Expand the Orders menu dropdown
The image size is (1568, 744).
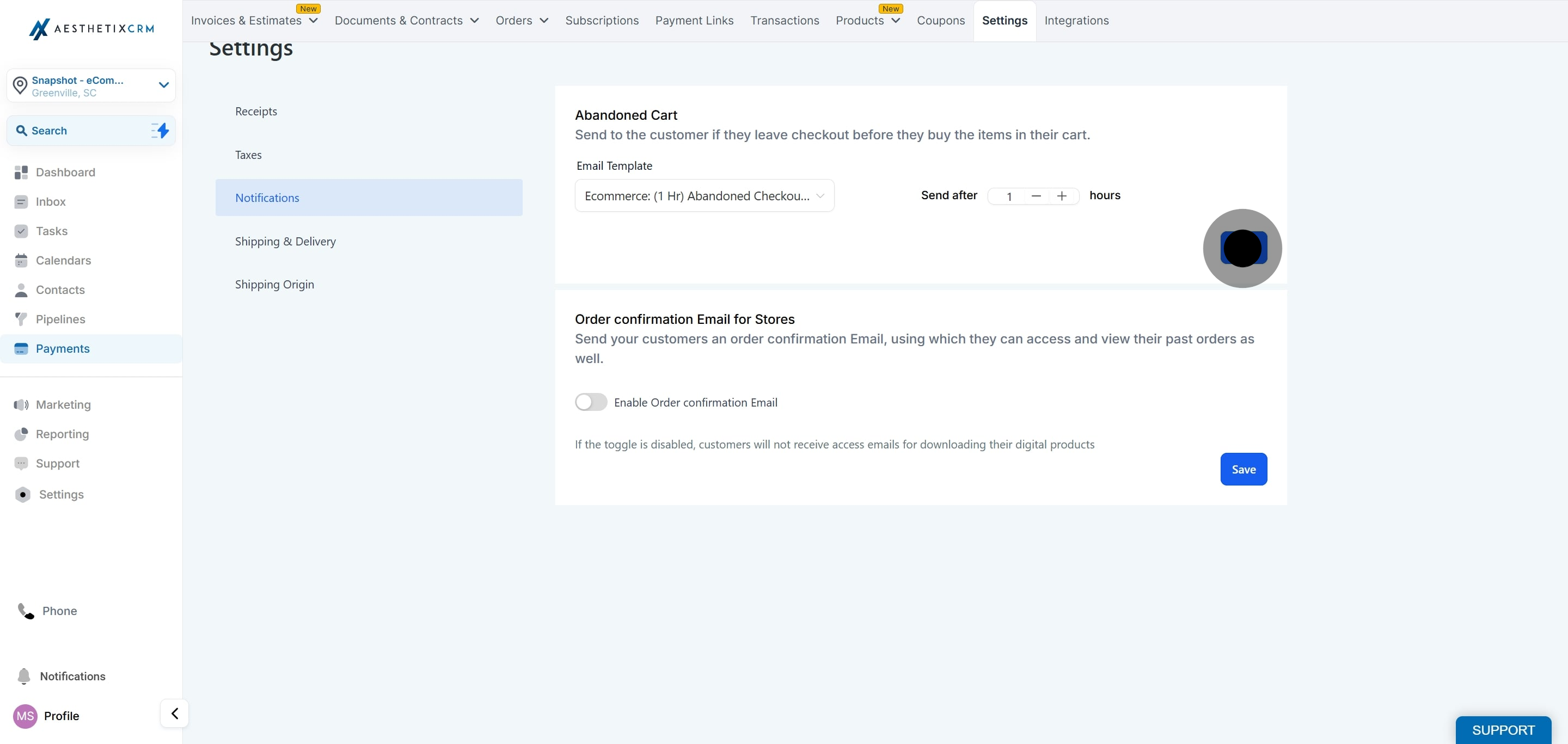[x=522, y=21]
